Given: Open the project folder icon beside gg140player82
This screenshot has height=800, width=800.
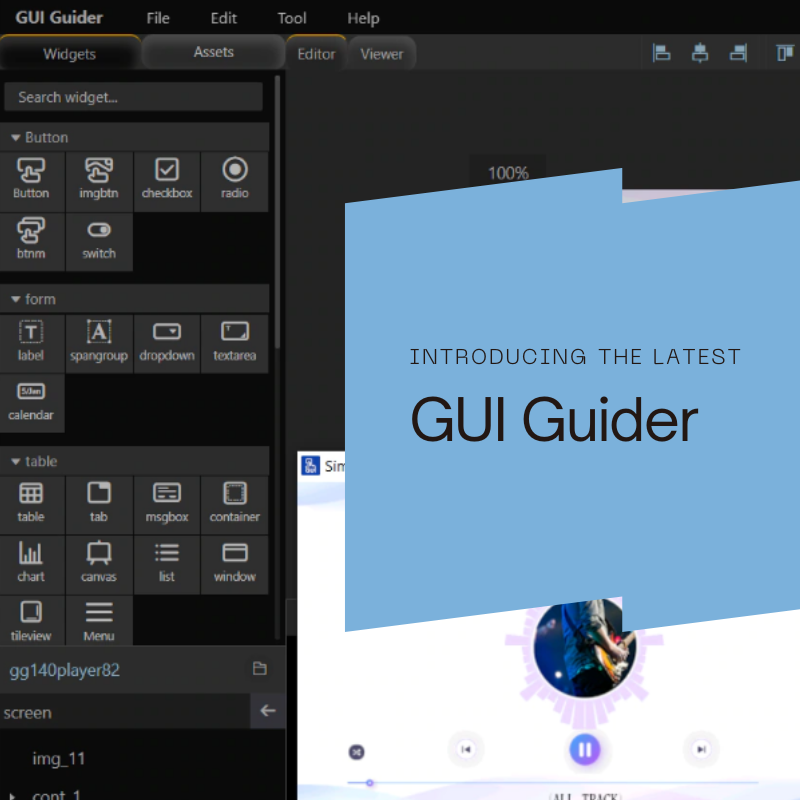Looking at the screenshot, I should click(260, 668).
